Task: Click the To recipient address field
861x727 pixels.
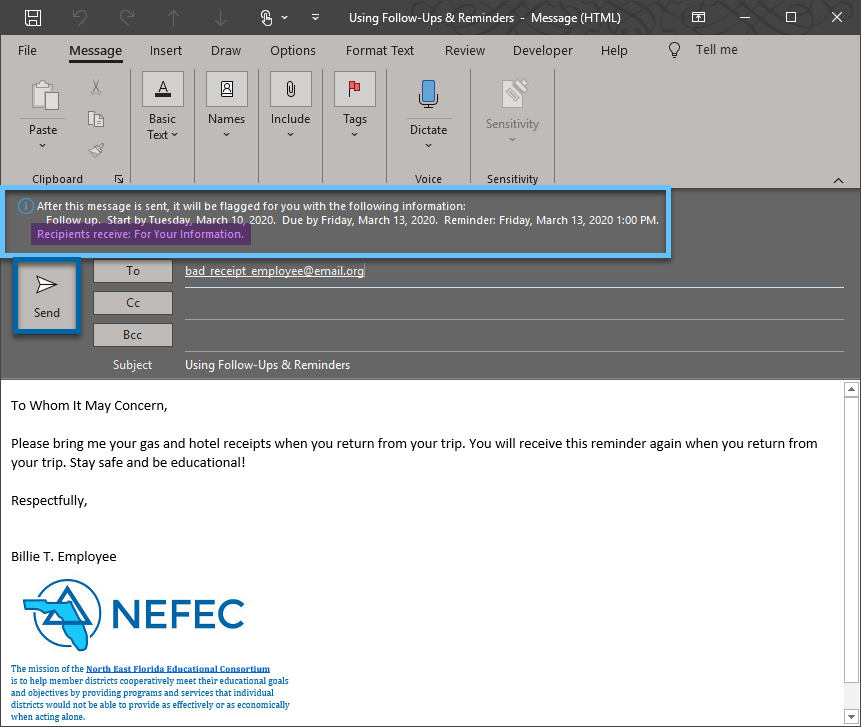Action: [514, 271]
